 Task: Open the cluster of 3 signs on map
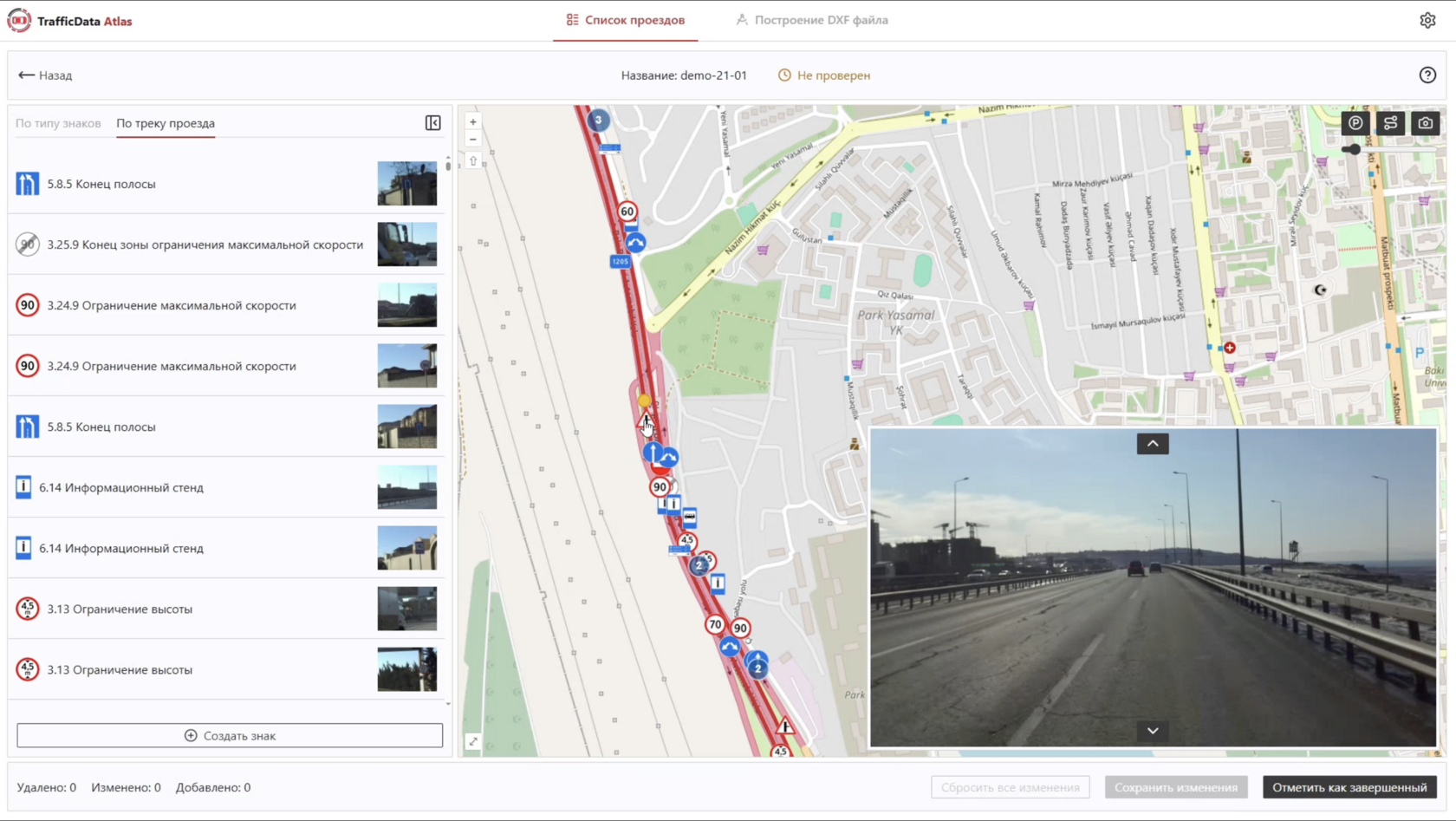pos(598,121)
